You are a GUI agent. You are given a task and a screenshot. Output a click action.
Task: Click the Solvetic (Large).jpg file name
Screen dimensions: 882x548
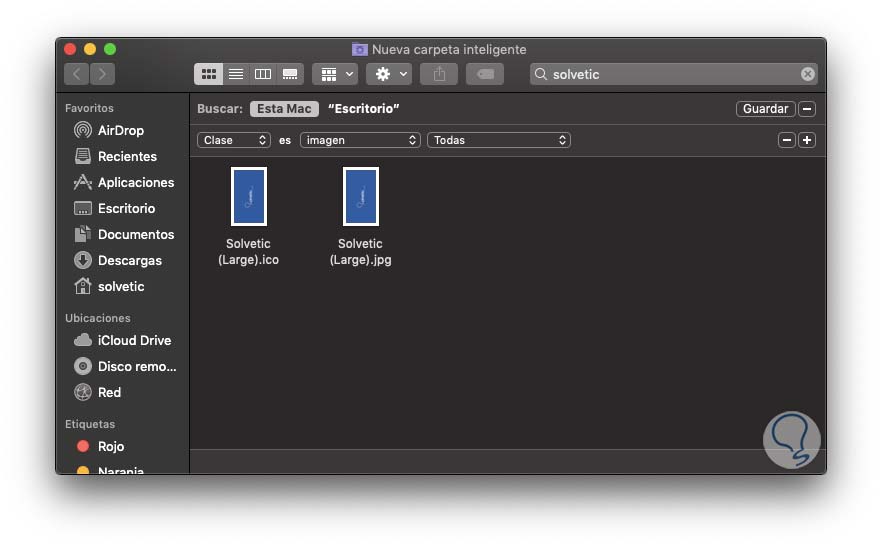tap(360, 251)
